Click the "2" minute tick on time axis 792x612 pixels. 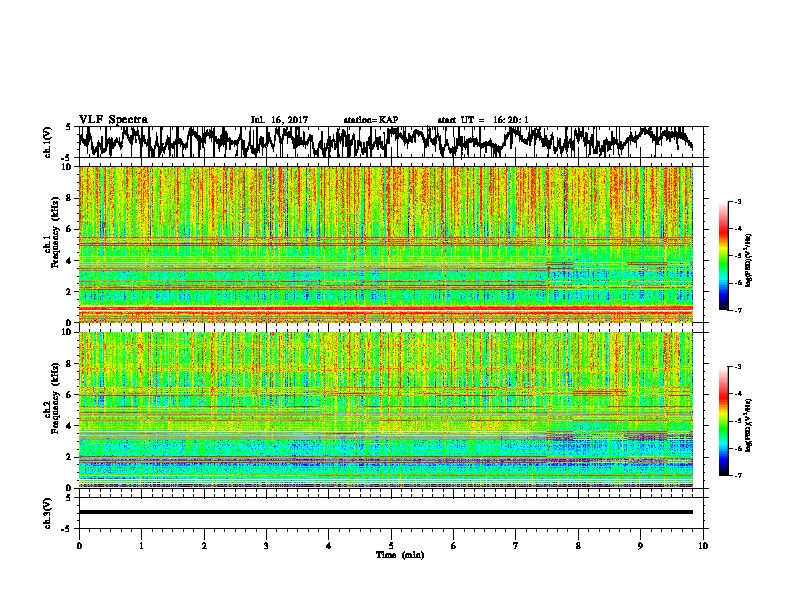(204, 546)
